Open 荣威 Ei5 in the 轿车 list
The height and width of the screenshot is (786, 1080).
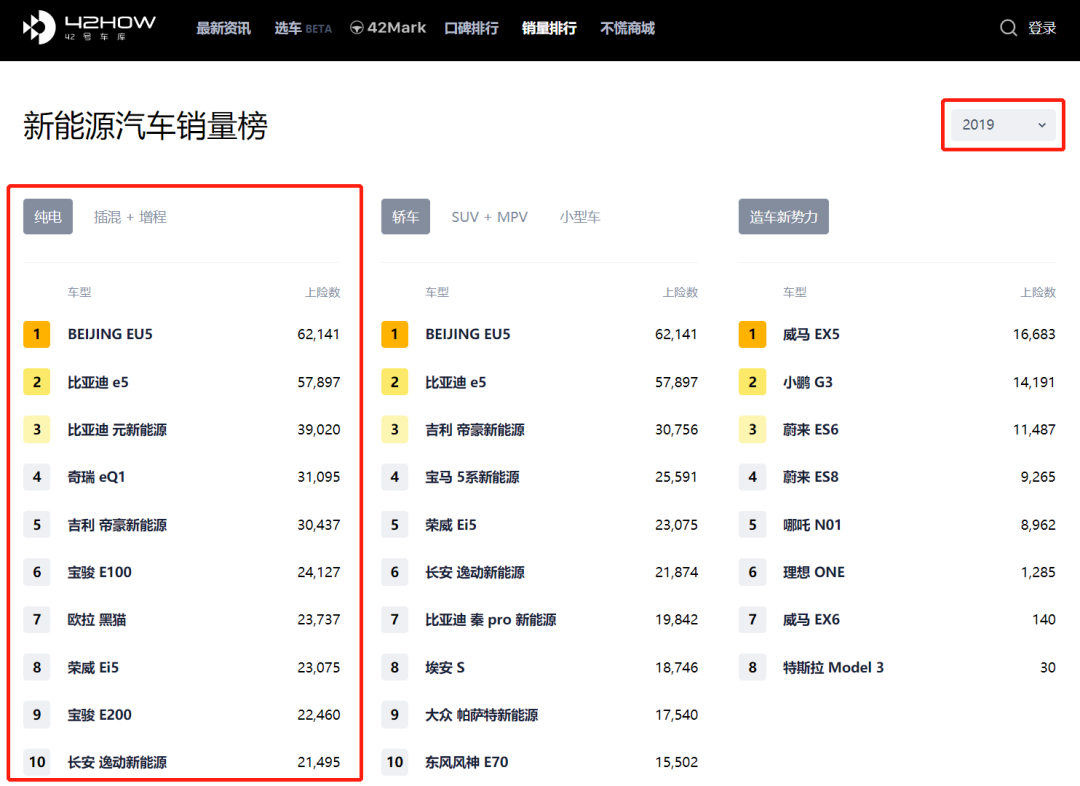click(450, 525)
